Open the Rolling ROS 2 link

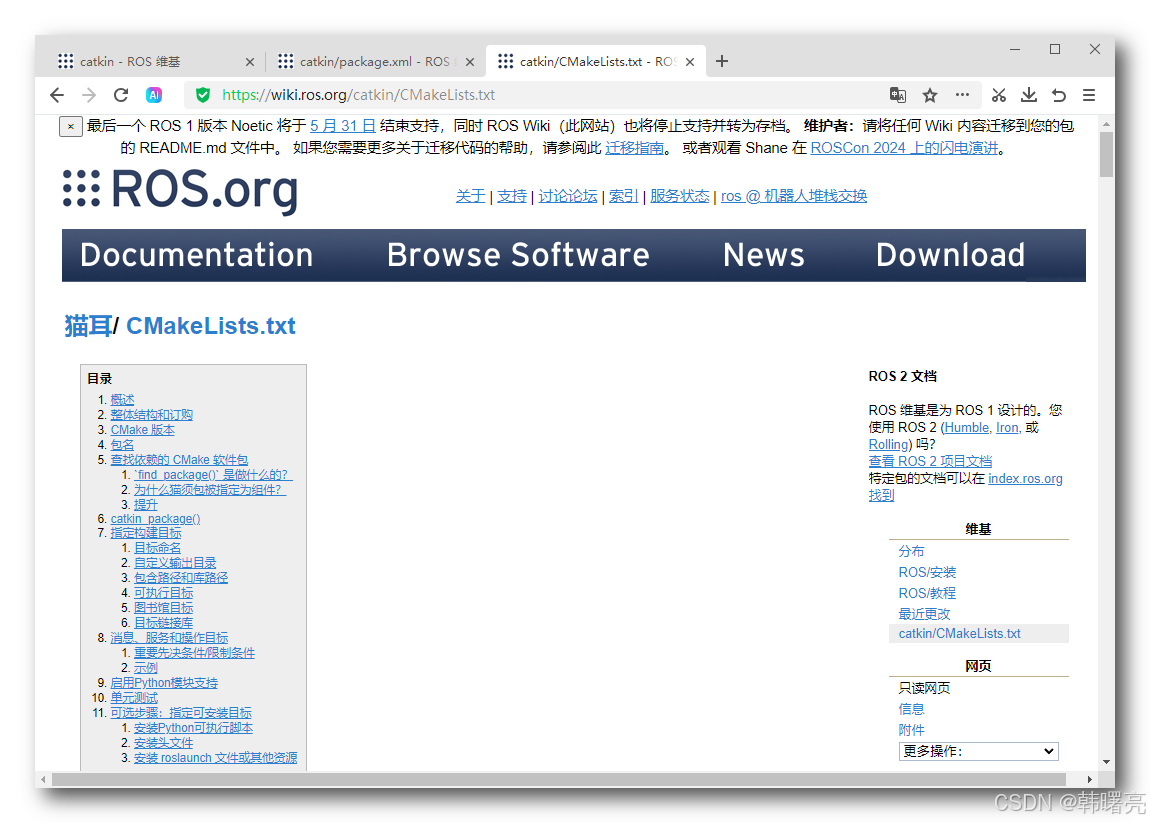(888, 445)
